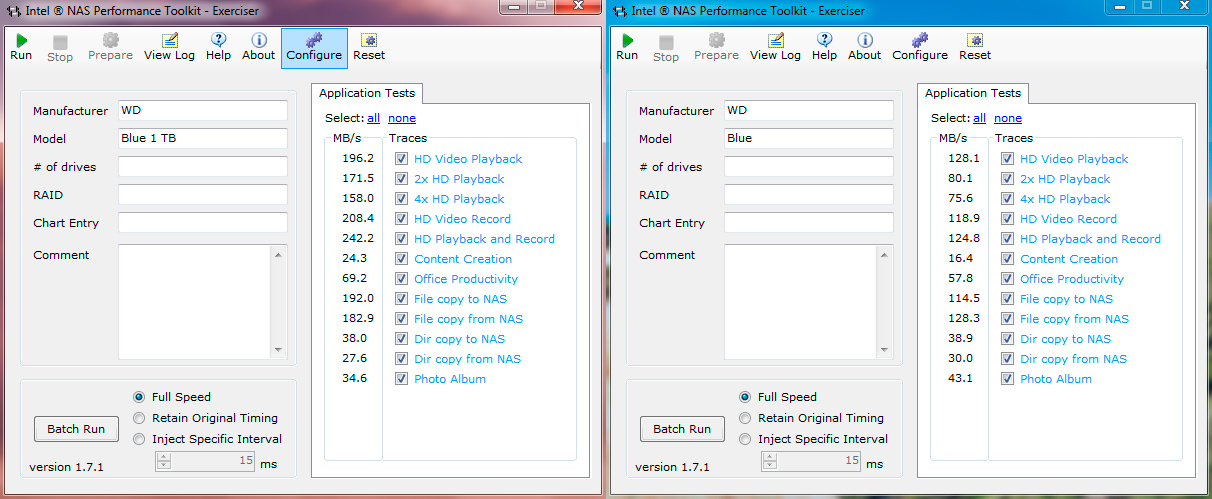This screenshot has width=1212, height=499.
Task: Uncheck 2x HD Playback in left window
Action: (401, 179)
